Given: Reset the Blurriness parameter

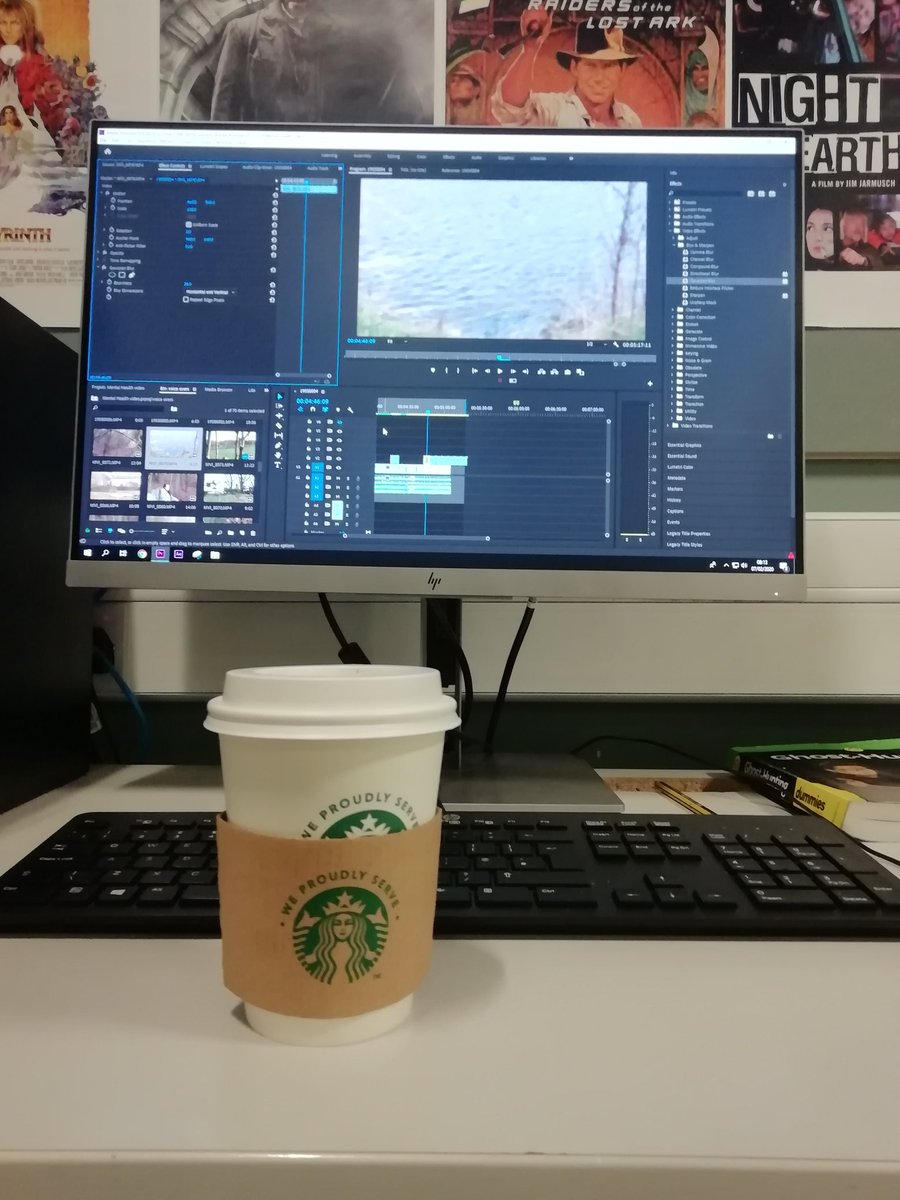Looking at the screenshot, I should 273,285.
